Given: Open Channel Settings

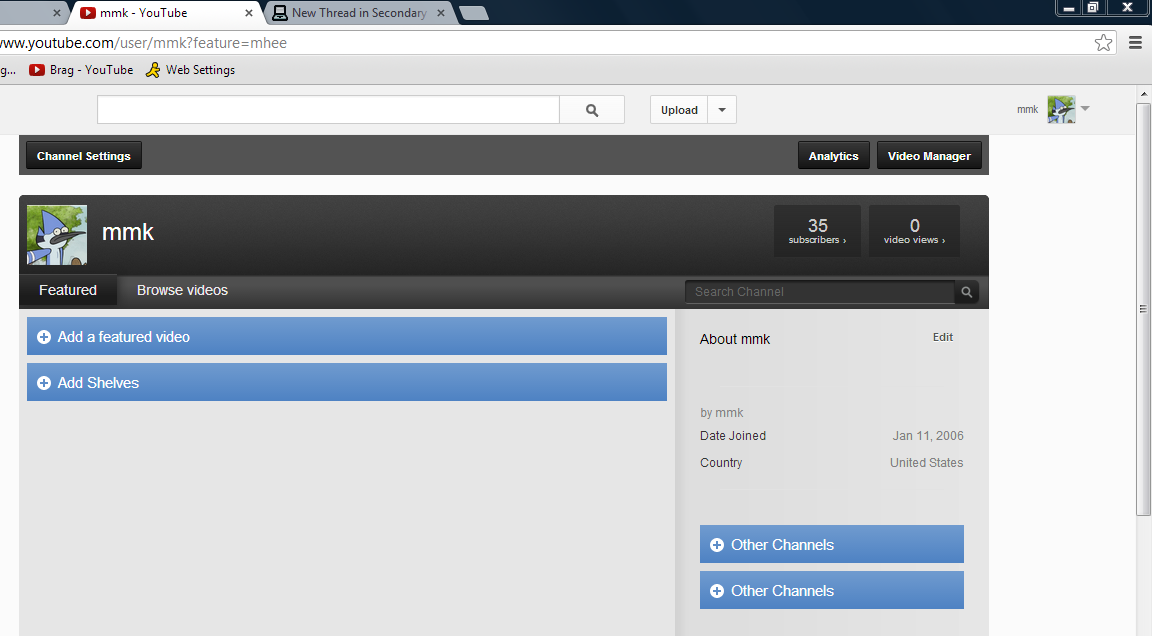Looking at the screenshot, I should (x=84, y=156).
